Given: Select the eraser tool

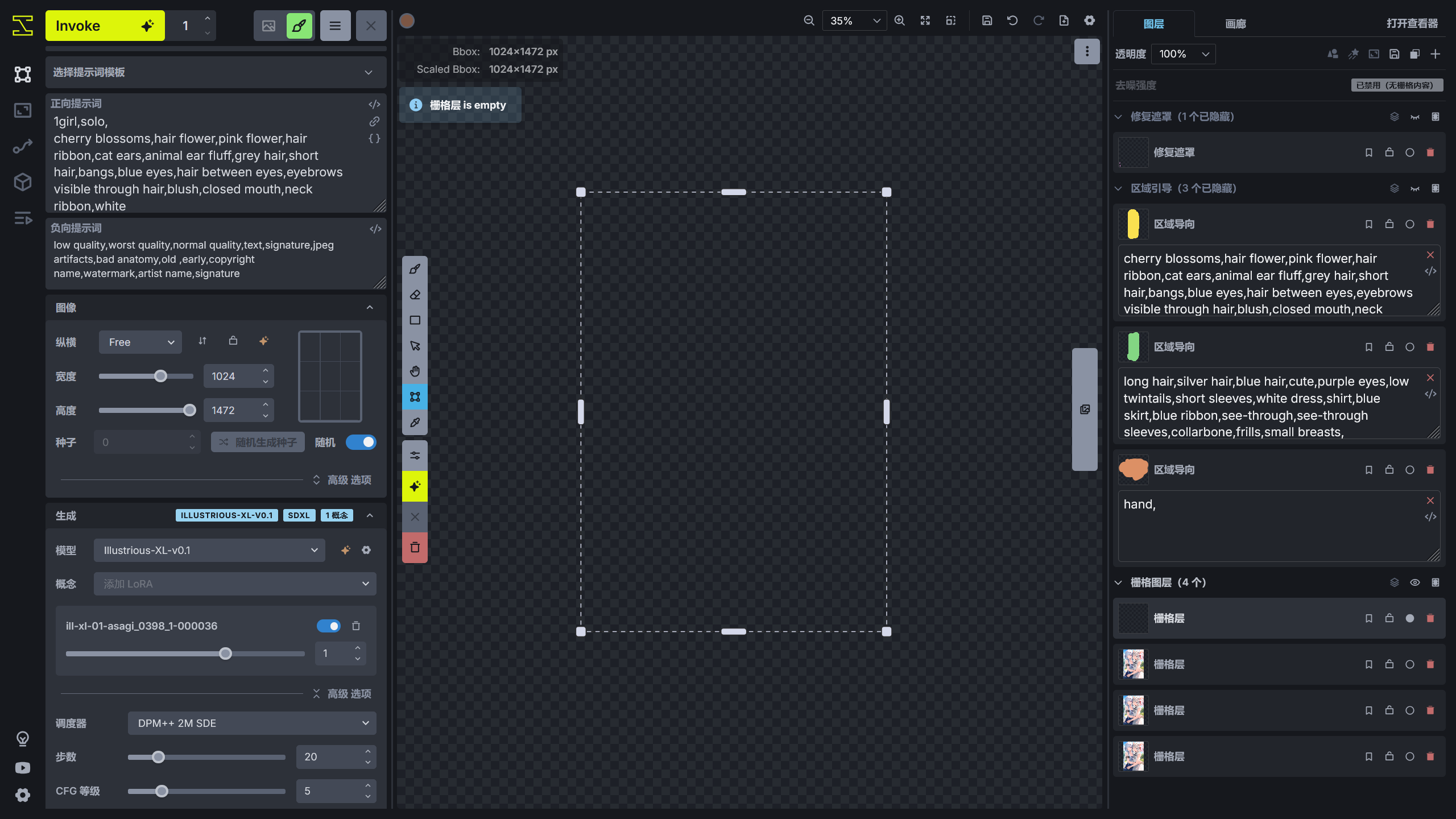Looking at the screenshot, I should 415,295.
